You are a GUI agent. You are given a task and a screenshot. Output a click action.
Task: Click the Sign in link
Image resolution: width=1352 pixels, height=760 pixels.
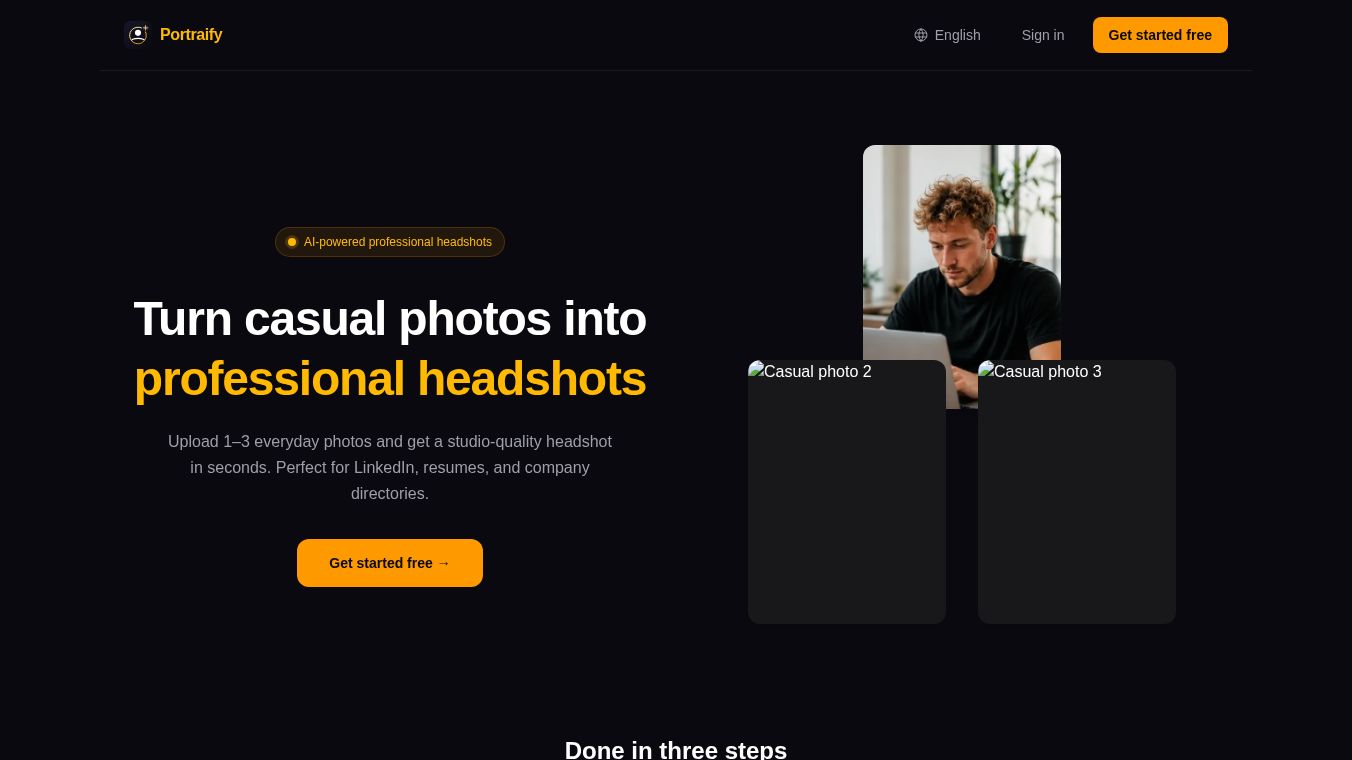pos(1043,35)
